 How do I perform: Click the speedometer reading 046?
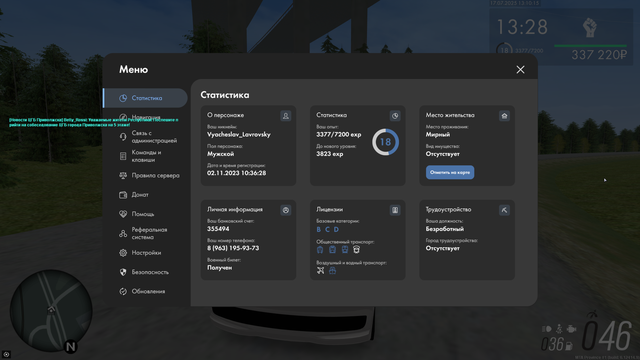click(x=607, y=336)
